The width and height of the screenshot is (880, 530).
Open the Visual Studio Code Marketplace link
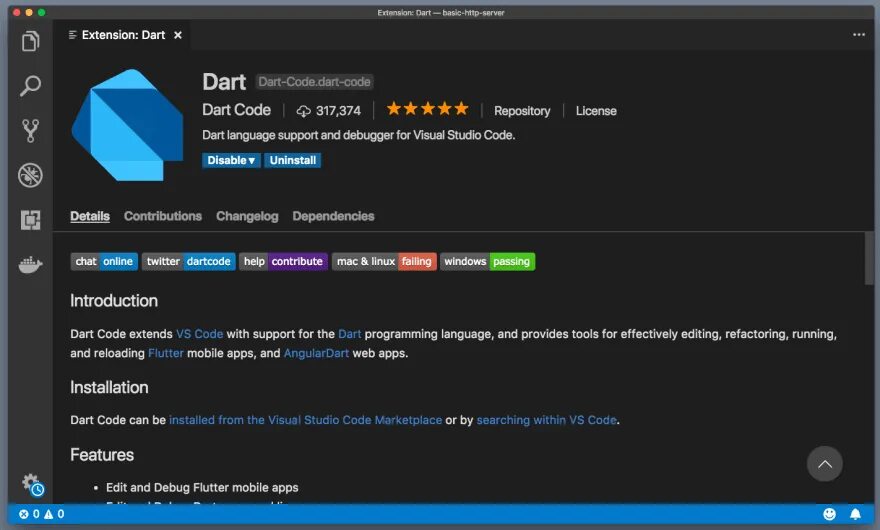(305, 420)
